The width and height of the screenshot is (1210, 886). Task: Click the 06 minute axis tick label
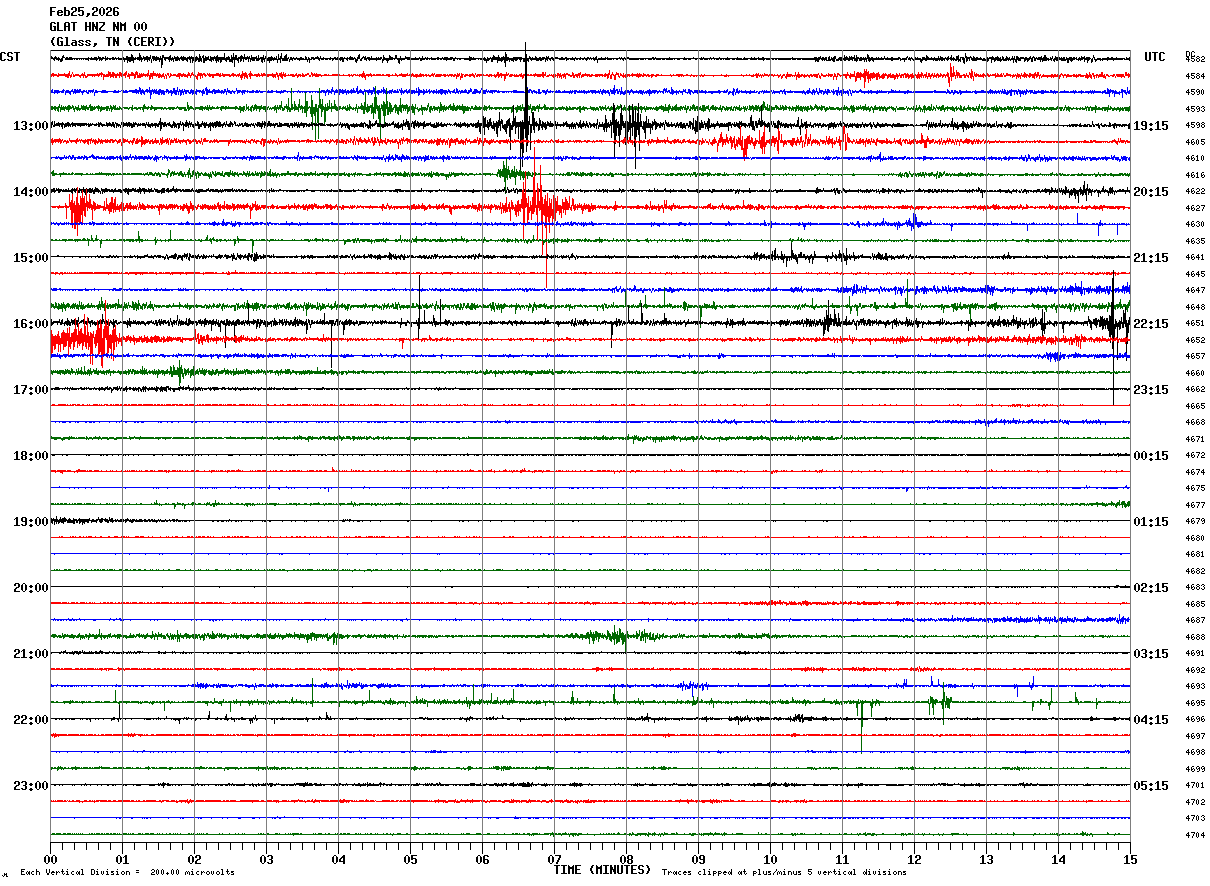click(482, 859)
